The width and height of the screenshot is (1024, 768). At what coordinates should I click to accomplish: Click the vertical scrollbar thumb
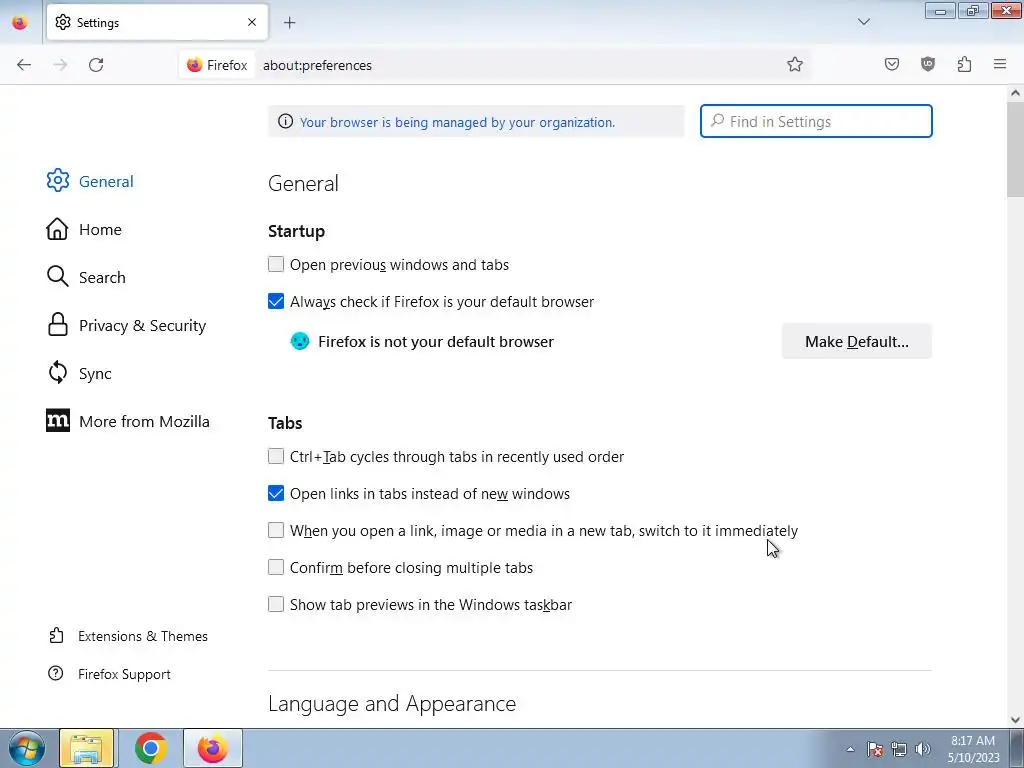(1015, 149)
